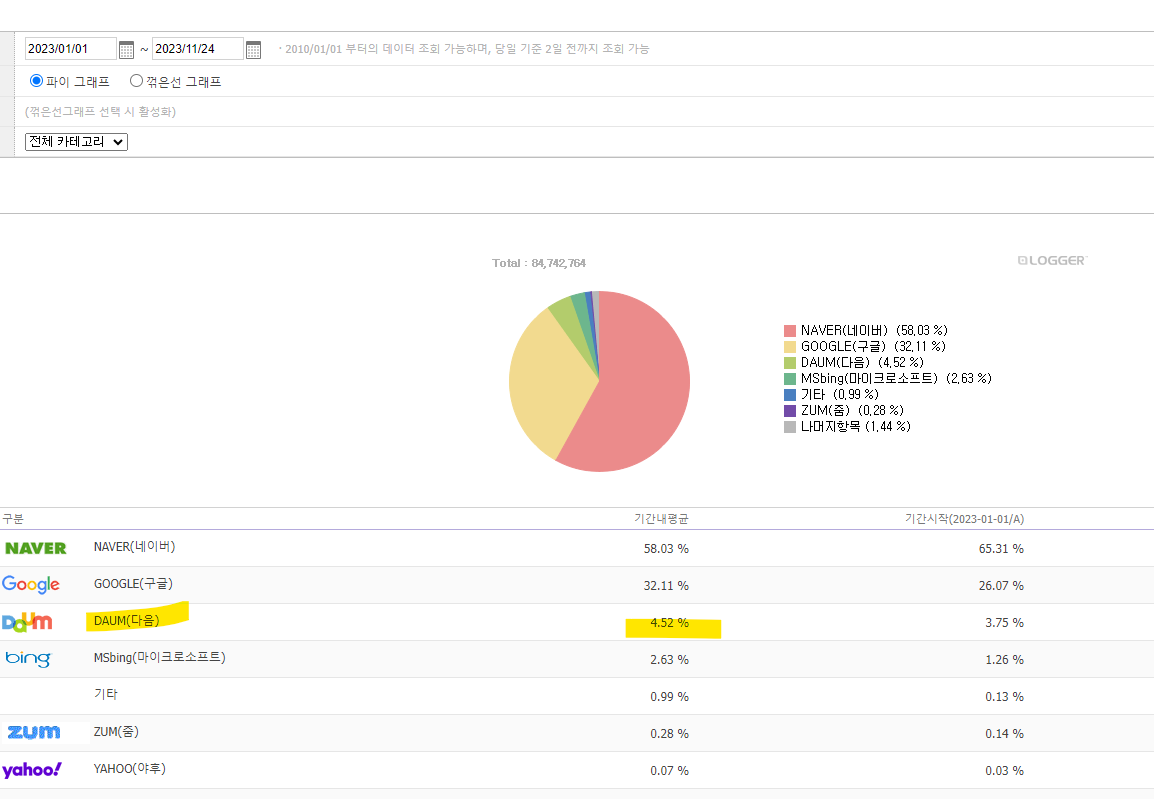Image resolution: width=1154 pixels, height=799 pixels.
Task: Click YAHOO period start value 0.03 %
Action: coord(1005,771)
